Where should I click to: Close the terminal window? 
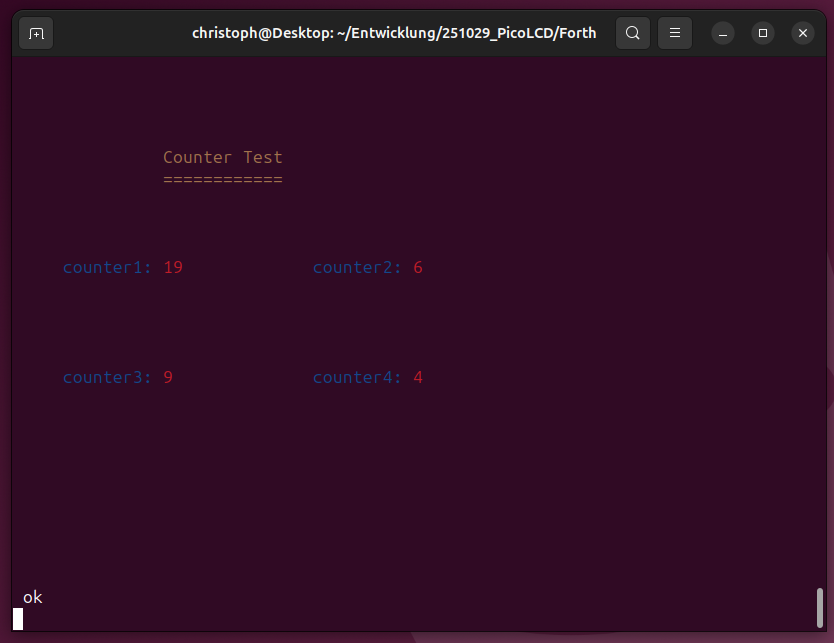pyautogui.click(x=803, y=33)
